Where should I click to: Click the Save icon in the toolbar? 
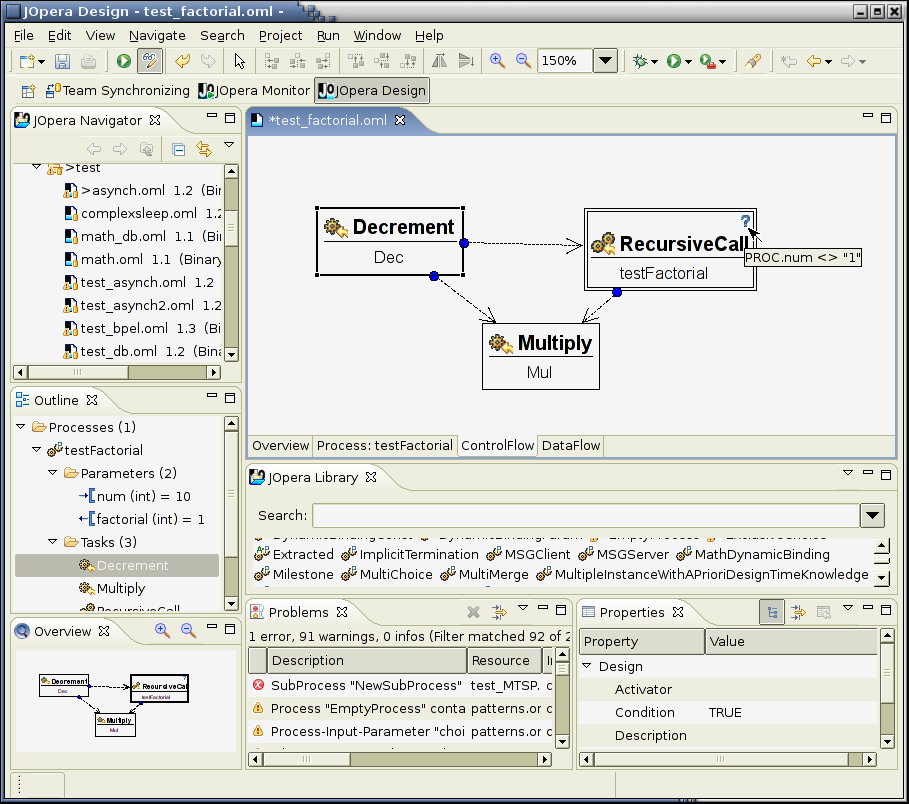click(x=63, y=61)
